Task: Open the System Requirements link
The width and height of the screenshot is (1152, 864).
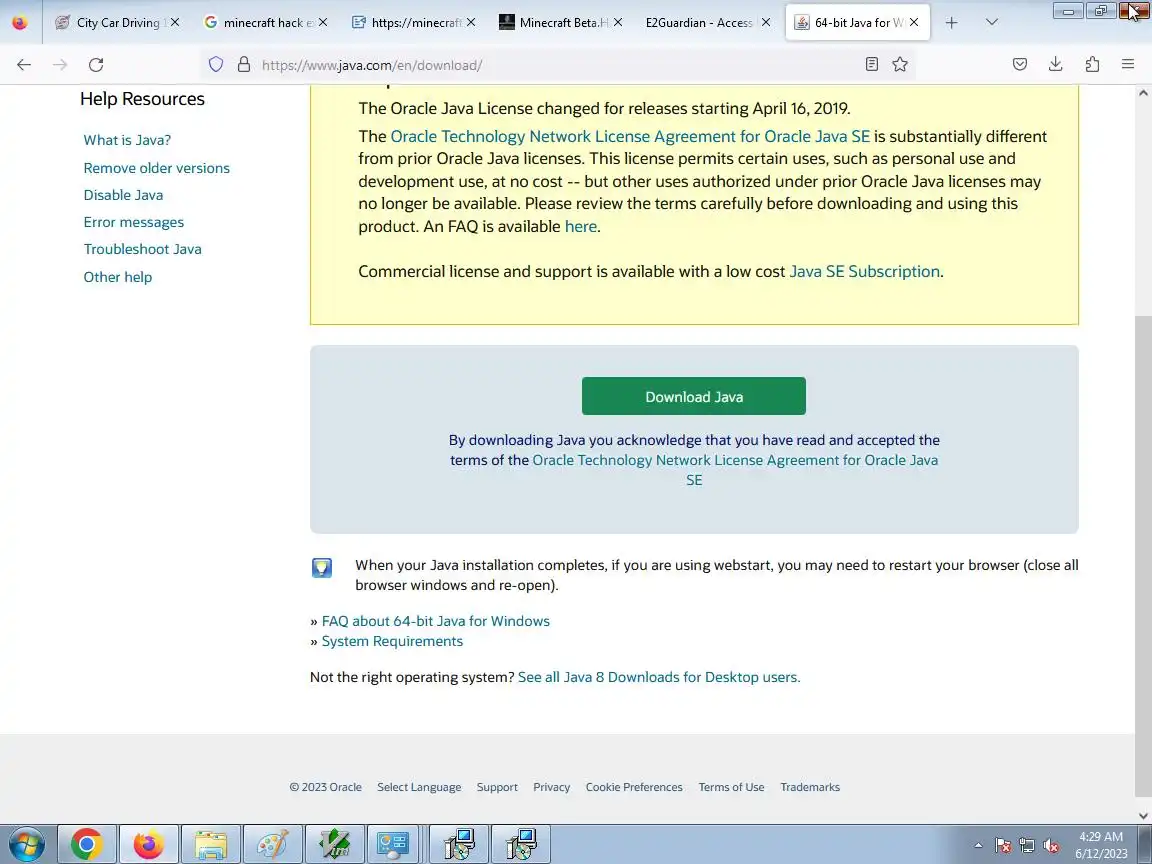Action: pyautogui.click(x=392, y=641)
